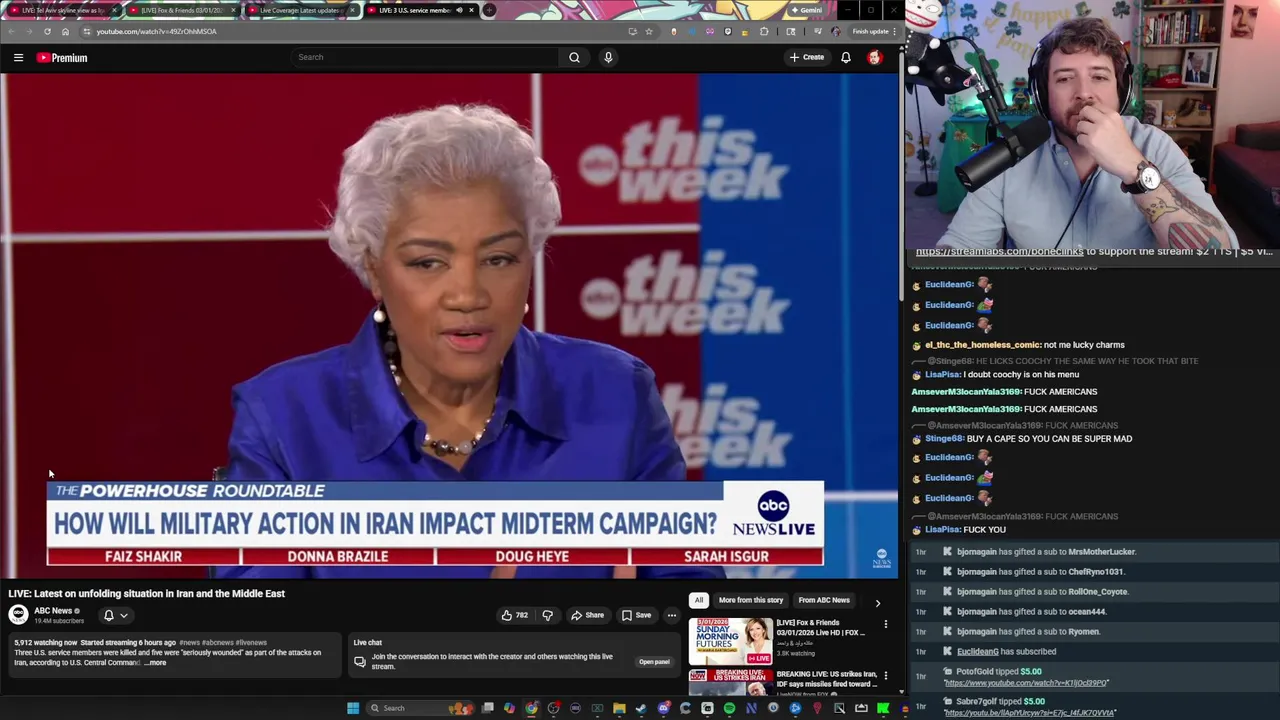Click the live video player

click(449, 326)
